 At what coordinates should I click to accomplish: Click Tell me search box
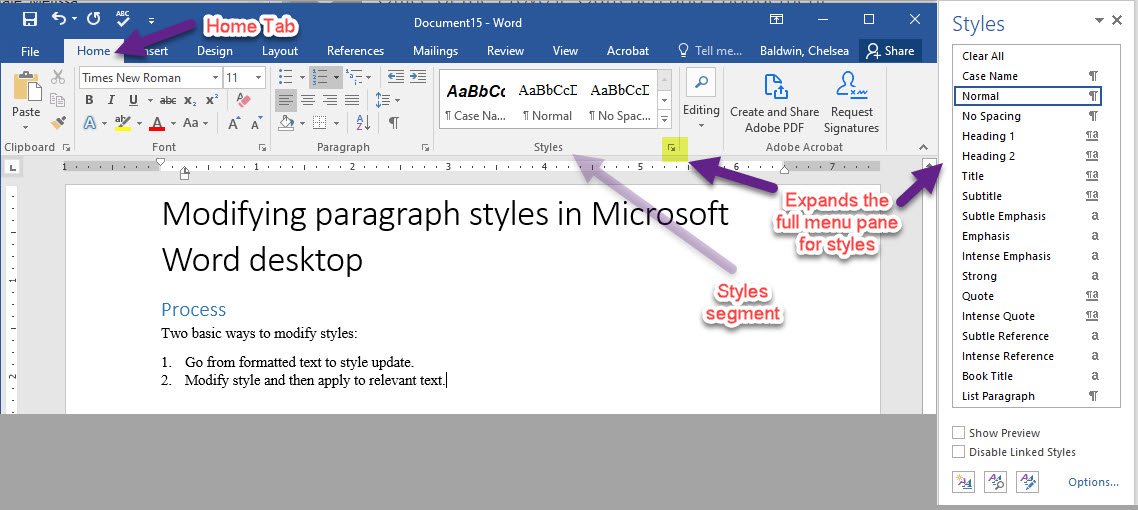pos(710,51)
